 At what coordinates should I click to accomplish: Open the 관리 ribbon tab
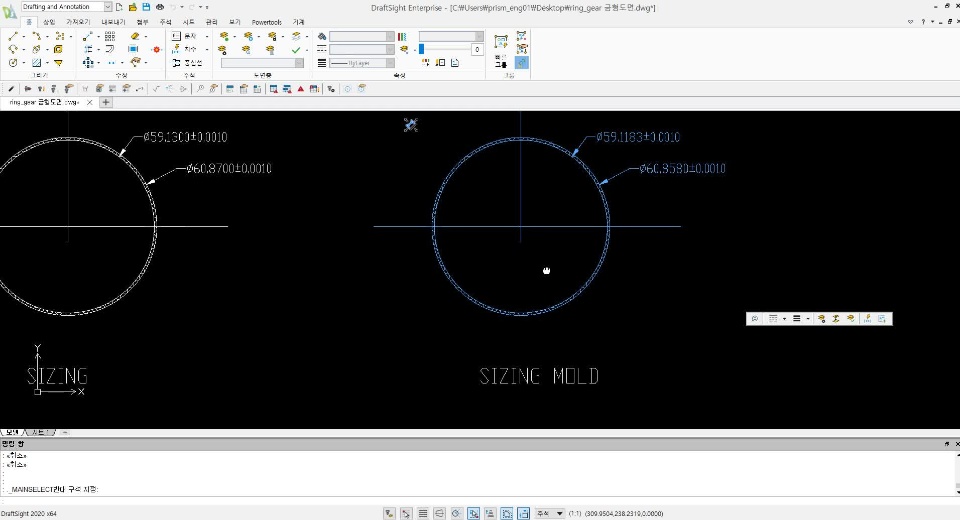point(211,22)
